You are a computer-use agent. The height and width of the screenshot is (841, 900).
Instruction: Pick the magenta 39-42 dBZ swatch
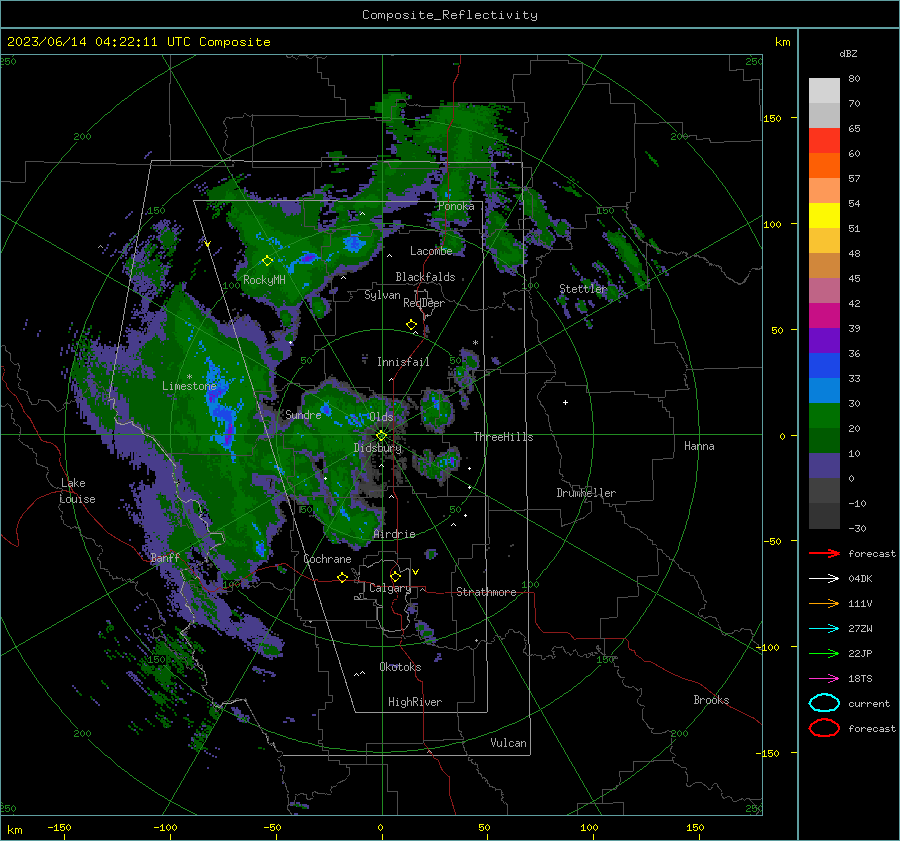(824, 316)
